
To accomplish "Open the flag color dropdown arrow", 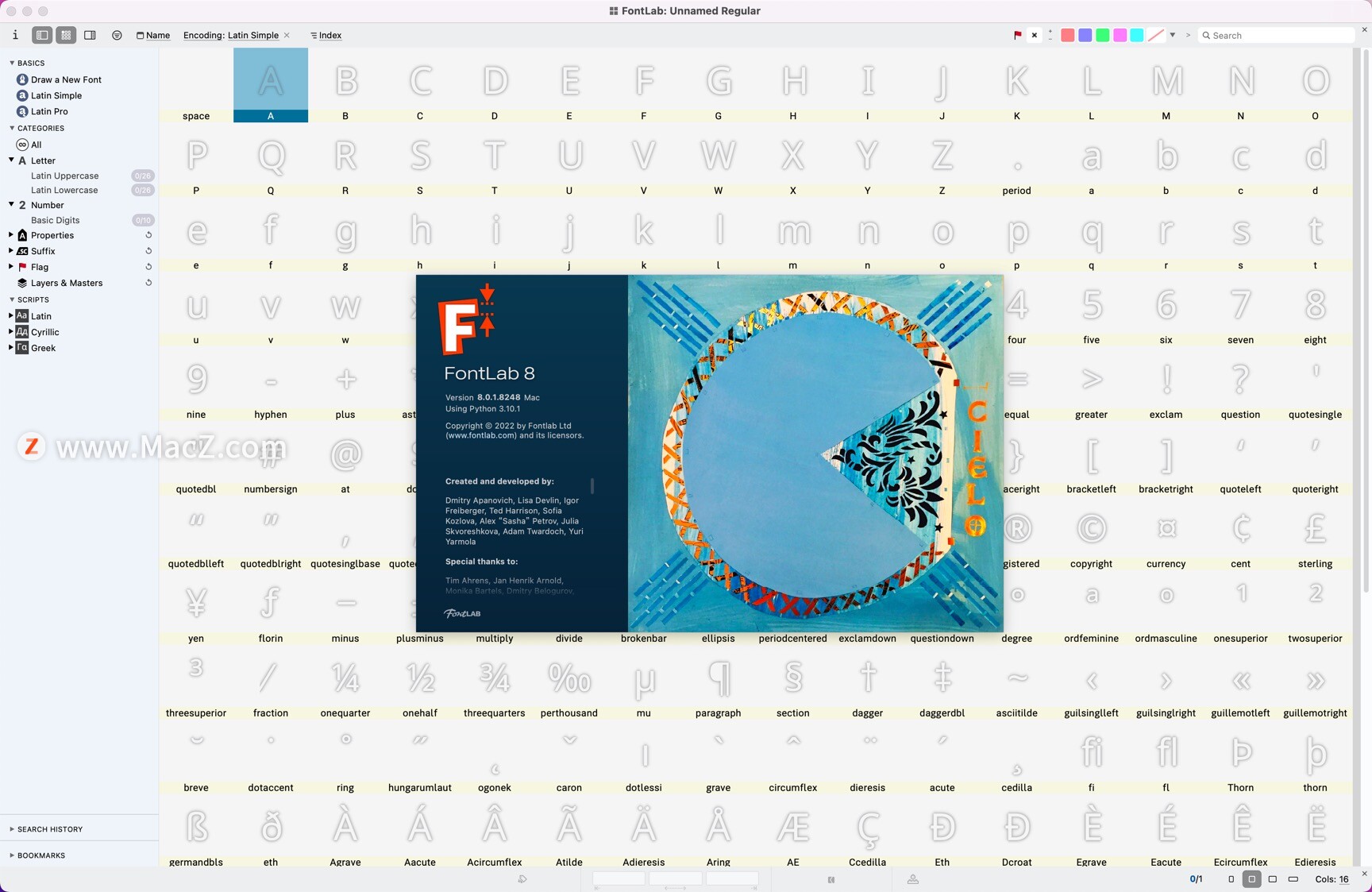I will click(x=1173, y=35).
